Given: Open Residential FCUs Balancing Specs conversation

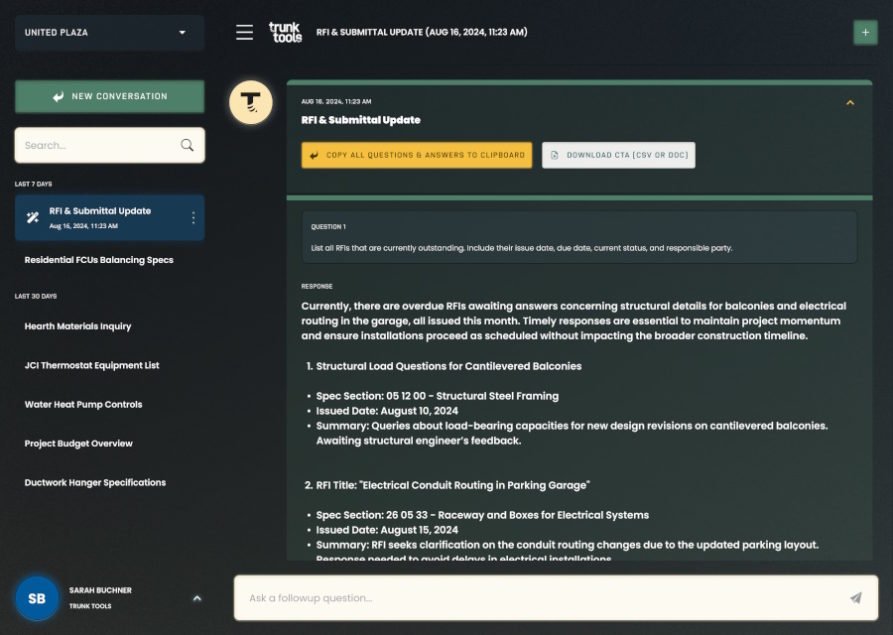Looking at the screenshot, I should pyautogui.click(x=99, y=260).
